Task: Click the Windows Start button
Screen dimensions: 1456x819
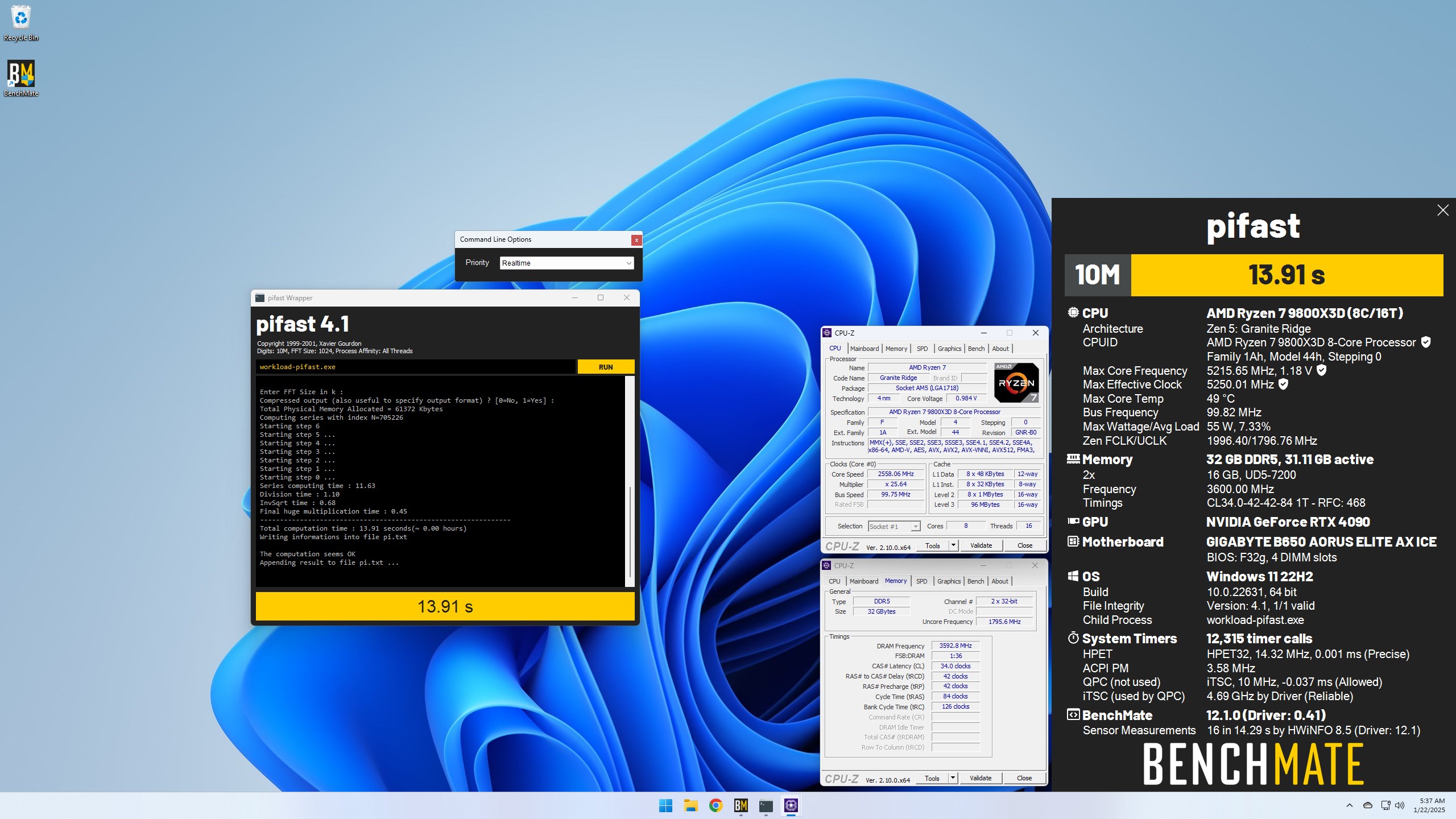Action: pyautogui.click(x=665, y=805)
